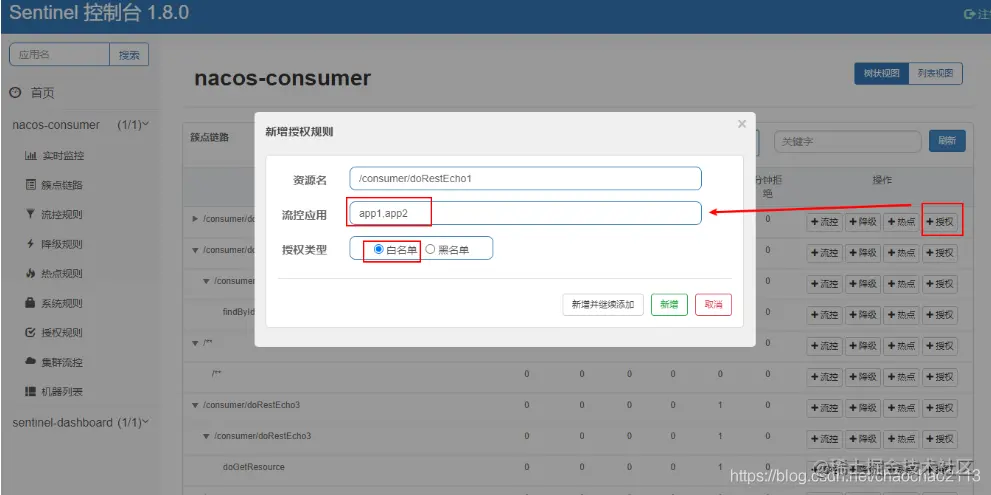Viewport: 991px width, 495px height.
Task: Click +授权 in the first collapsed /consumer row
Action: (x=940, y=222)
